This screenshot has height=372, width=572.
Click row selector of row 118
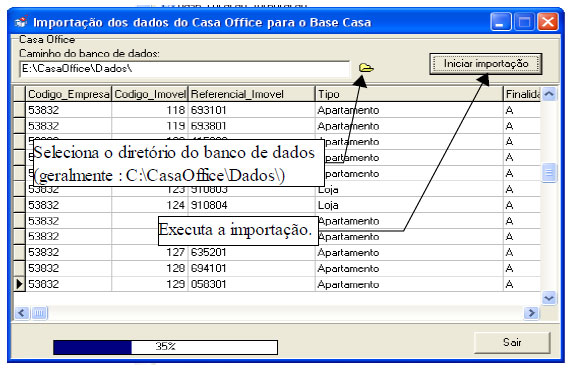(x=19, y=110)
